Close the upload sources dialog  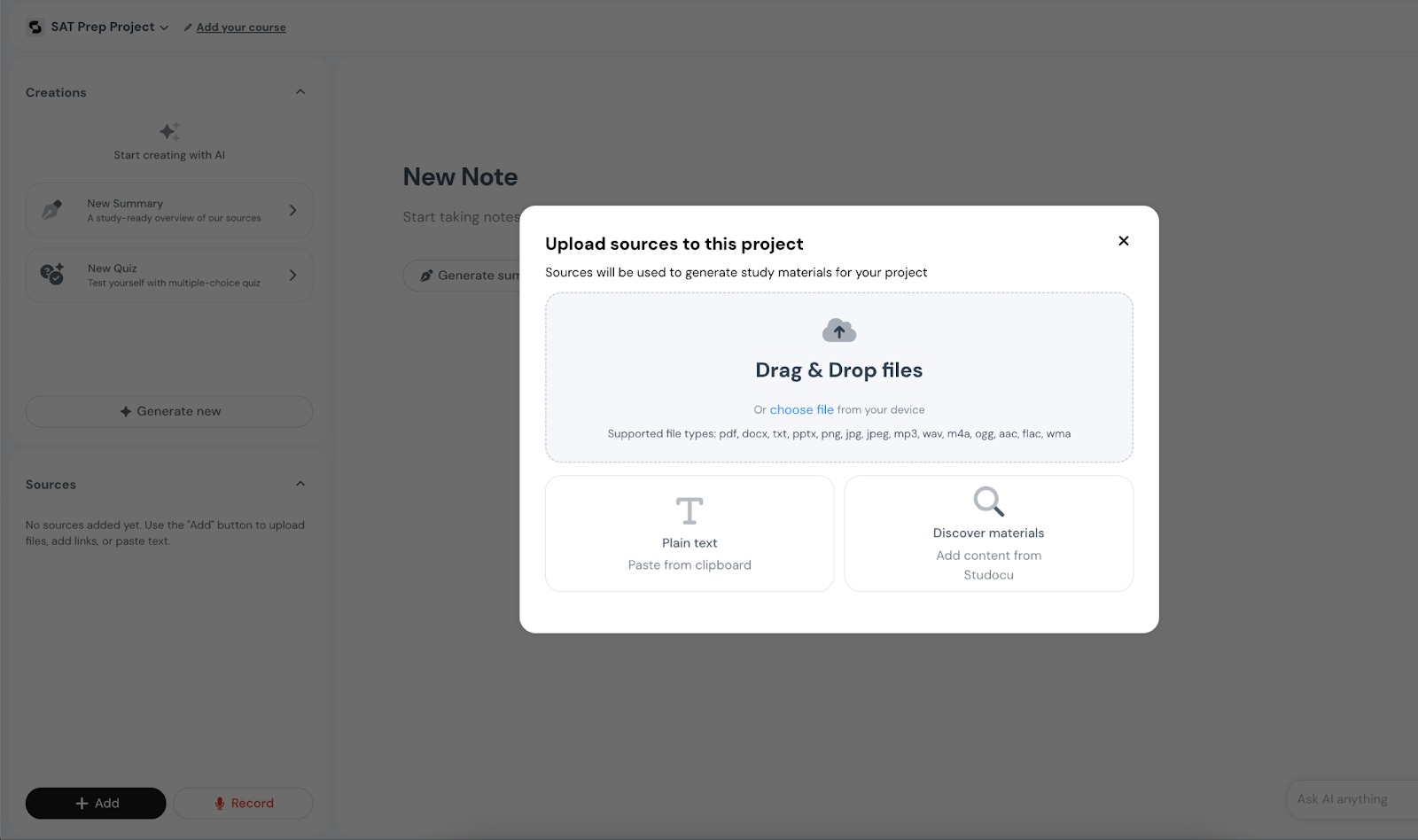click(1123, 241)
